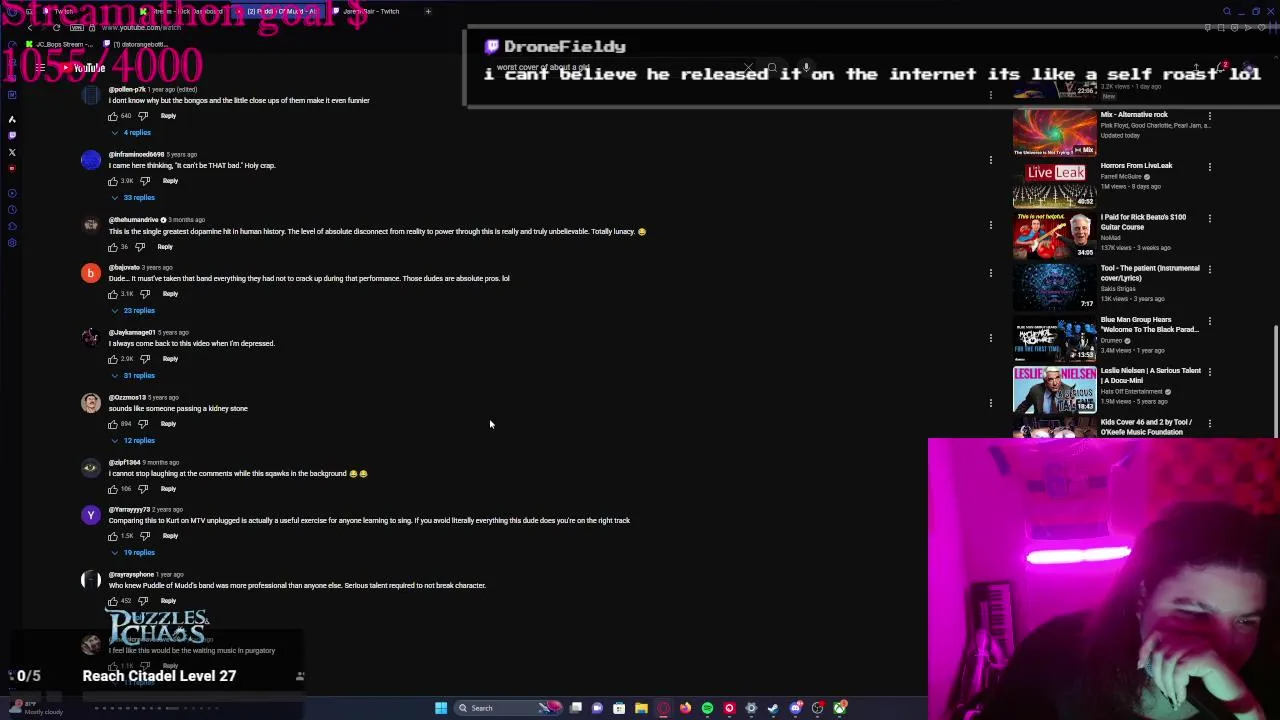Open action menu on @bajovato comment

point(990,273)
